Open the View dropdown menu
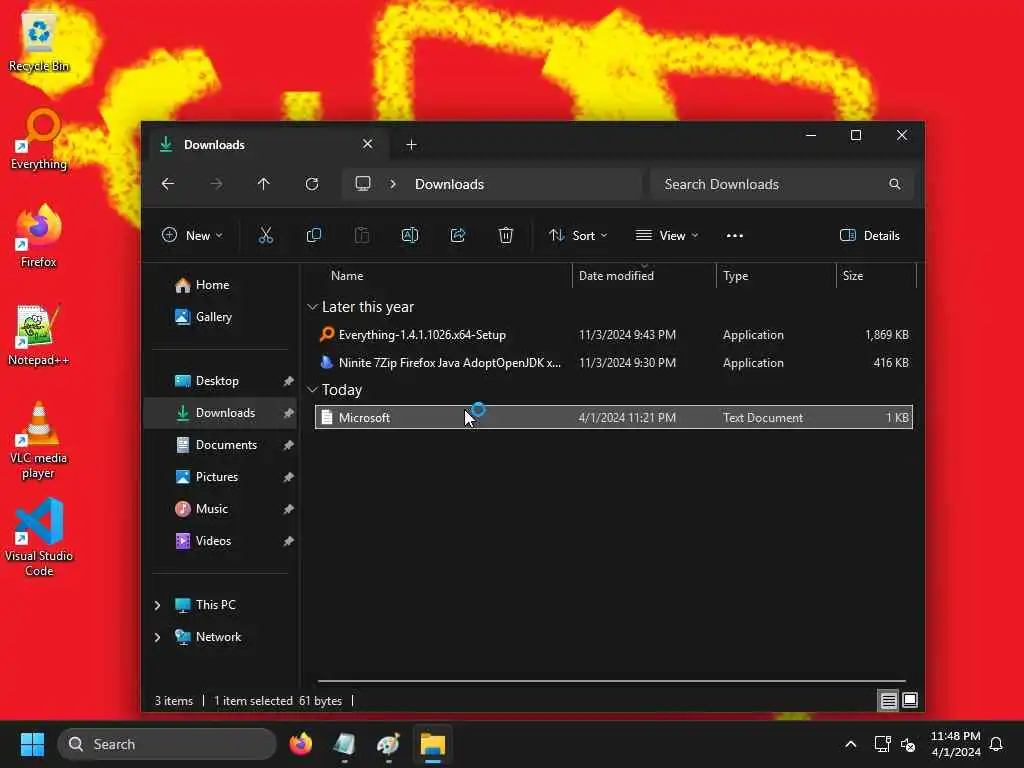This screenshot has height=768, width=1024. [x=667, y=236]
